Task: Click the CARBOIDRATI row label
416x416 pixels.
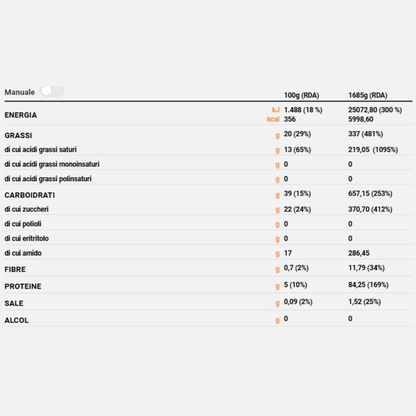Action: 30,195
